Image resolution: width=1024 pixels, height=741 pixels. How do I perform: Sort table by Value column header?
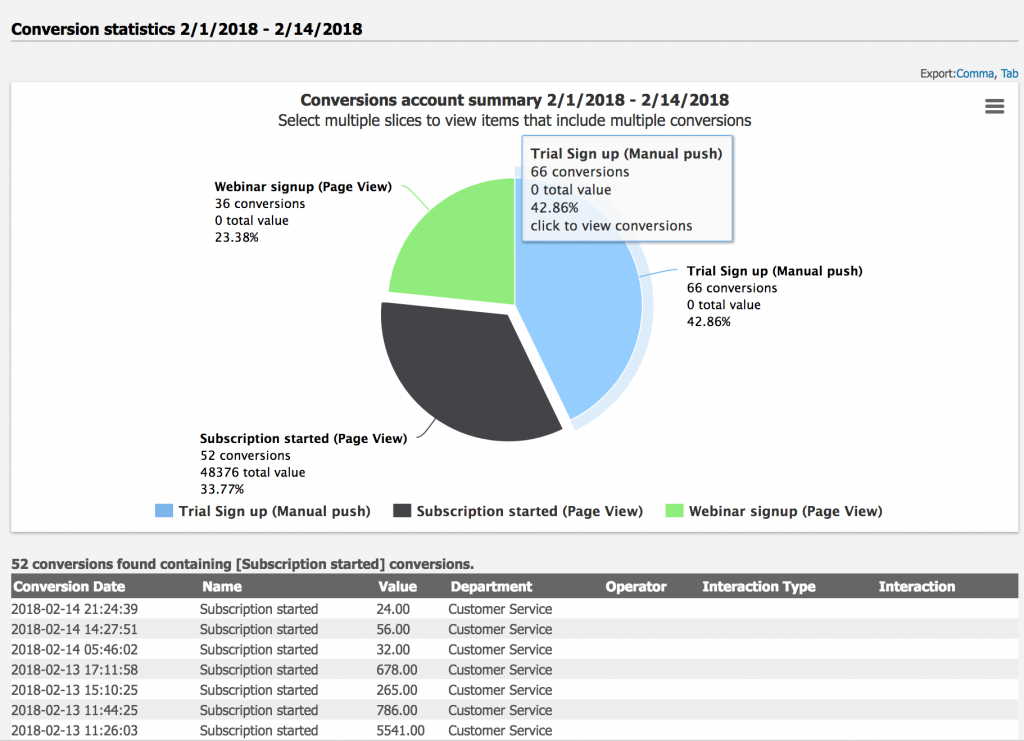tap(397, 587)
